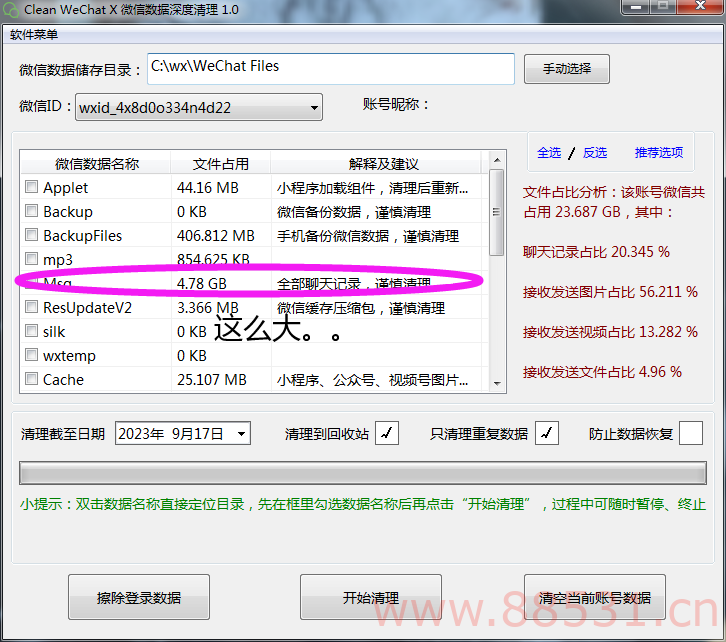
Task: Enable the Cache row checkbox
Action: pos(32,379)
